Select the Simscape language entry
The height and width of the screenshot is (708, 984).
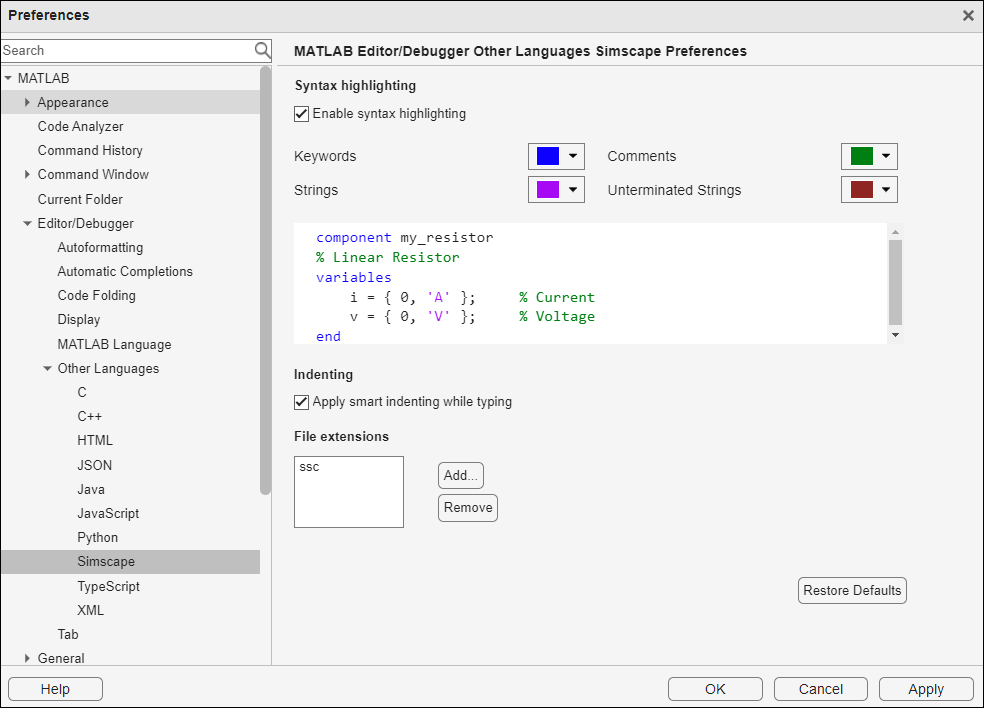[105, 562]
